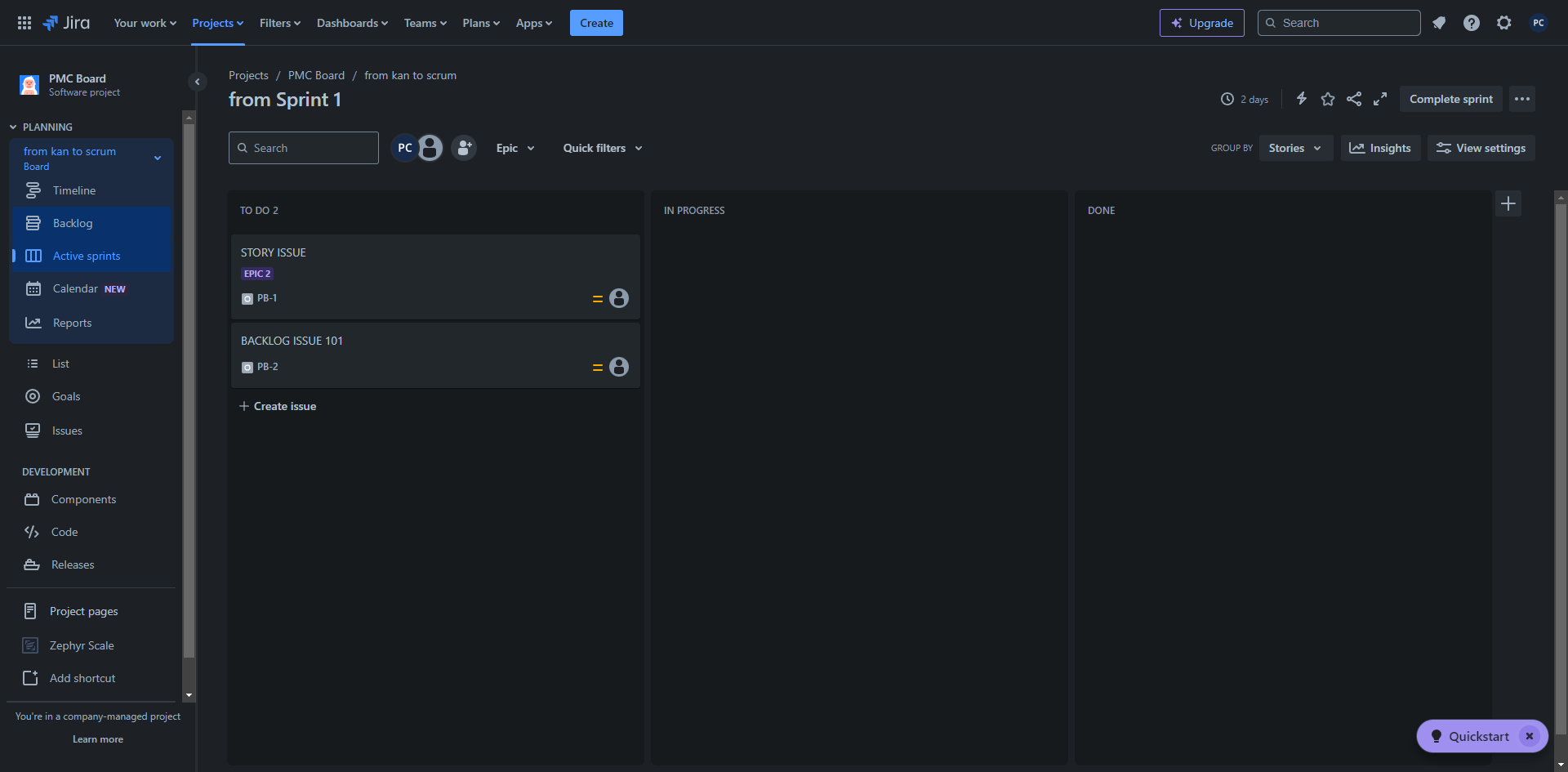Click the automation lightning bolt icon
Image resolution: width=1568 pixels, height=772 pixels.
tap(1302, 99)
